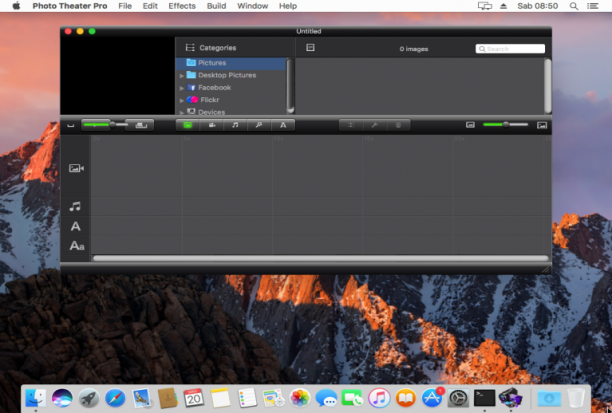
Task: Open Photos app from the Dock
Action: click(300, 398)
